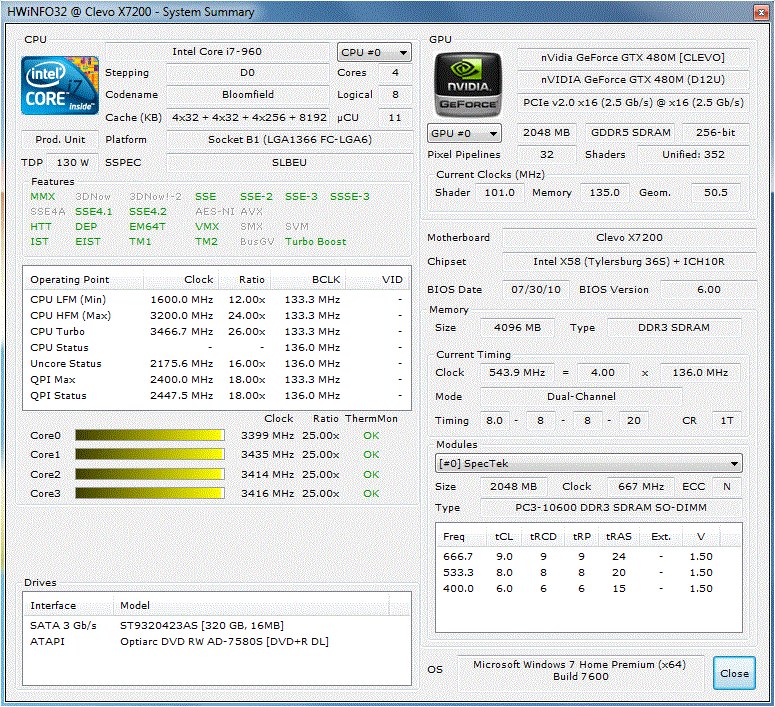Click the Turbo Boost feature label
Screen dimensions: 775x707
[x=315, y=241]
